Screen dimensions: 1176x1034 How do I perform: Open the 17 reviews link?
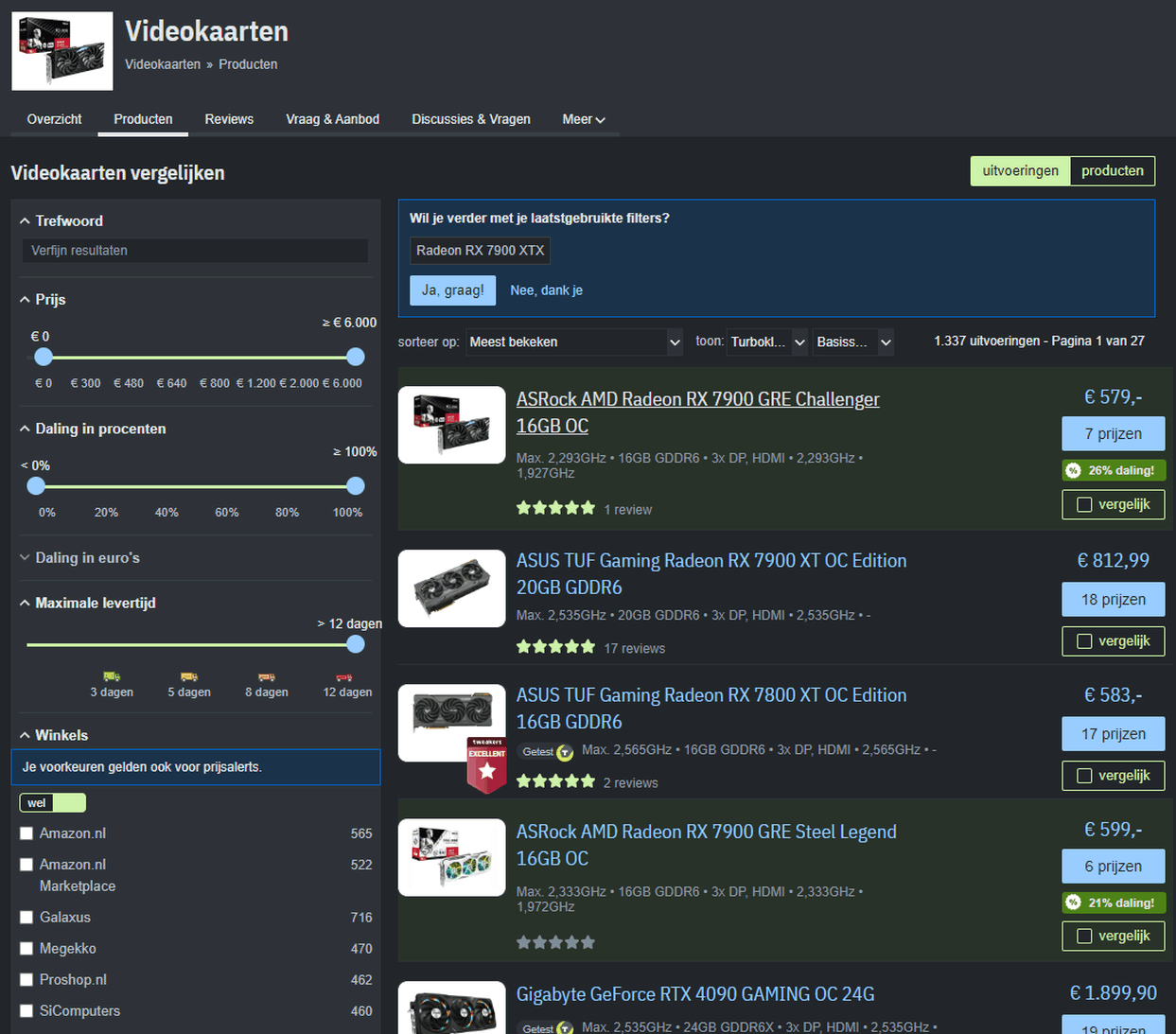coord(634,648)
